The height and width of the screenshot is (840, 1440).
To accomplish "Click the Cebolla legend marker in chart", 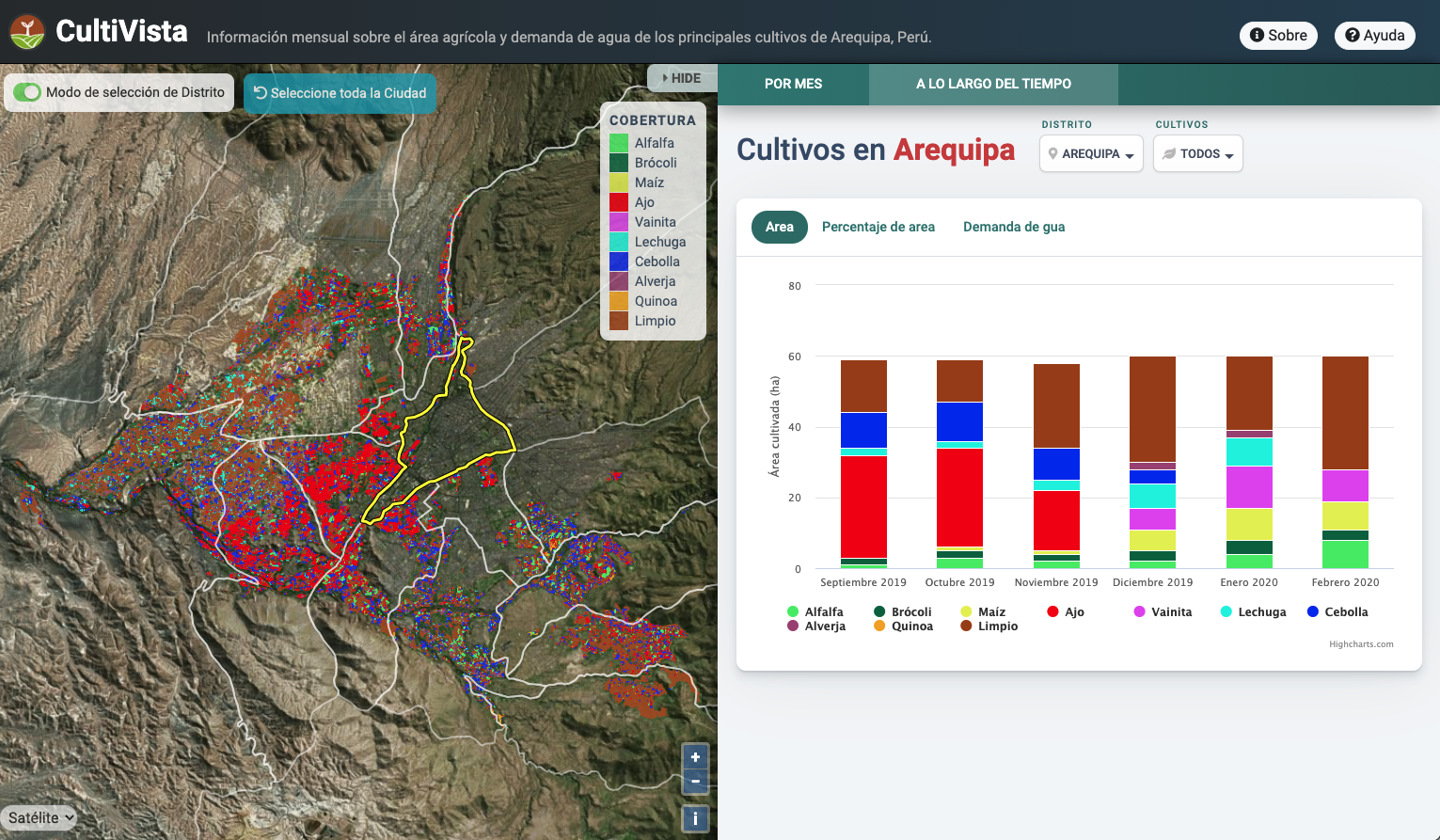I will pos(1313,611).
